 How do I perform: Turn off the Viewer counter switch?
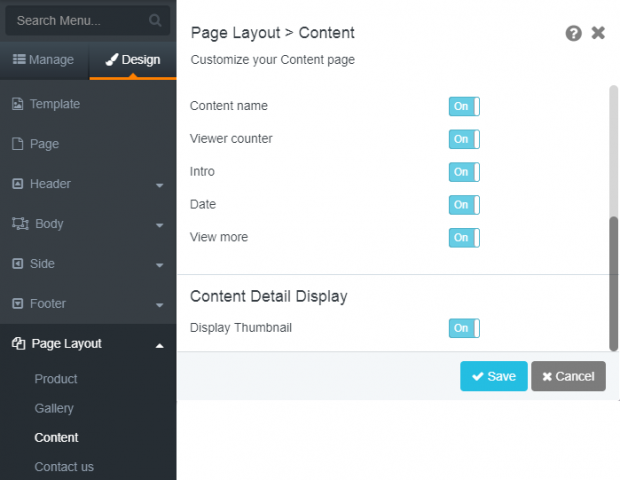click(x=464, y=139)
